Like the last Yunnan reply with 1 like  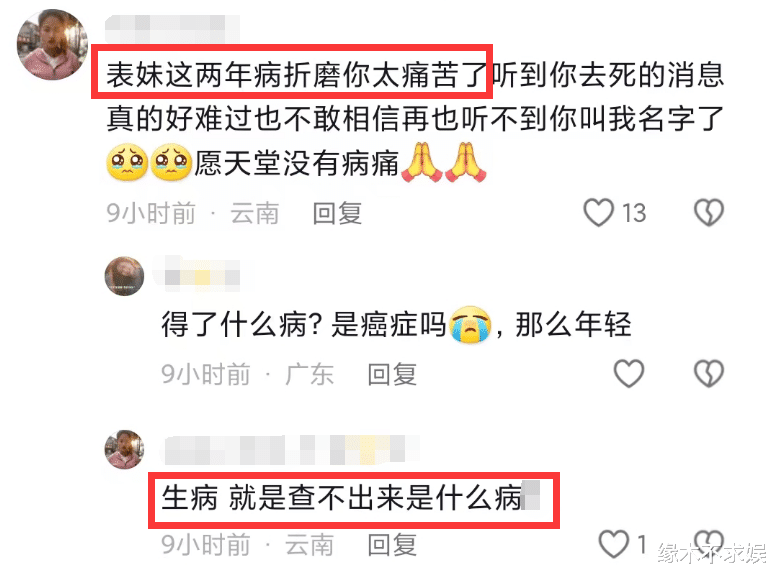point(614,544)
